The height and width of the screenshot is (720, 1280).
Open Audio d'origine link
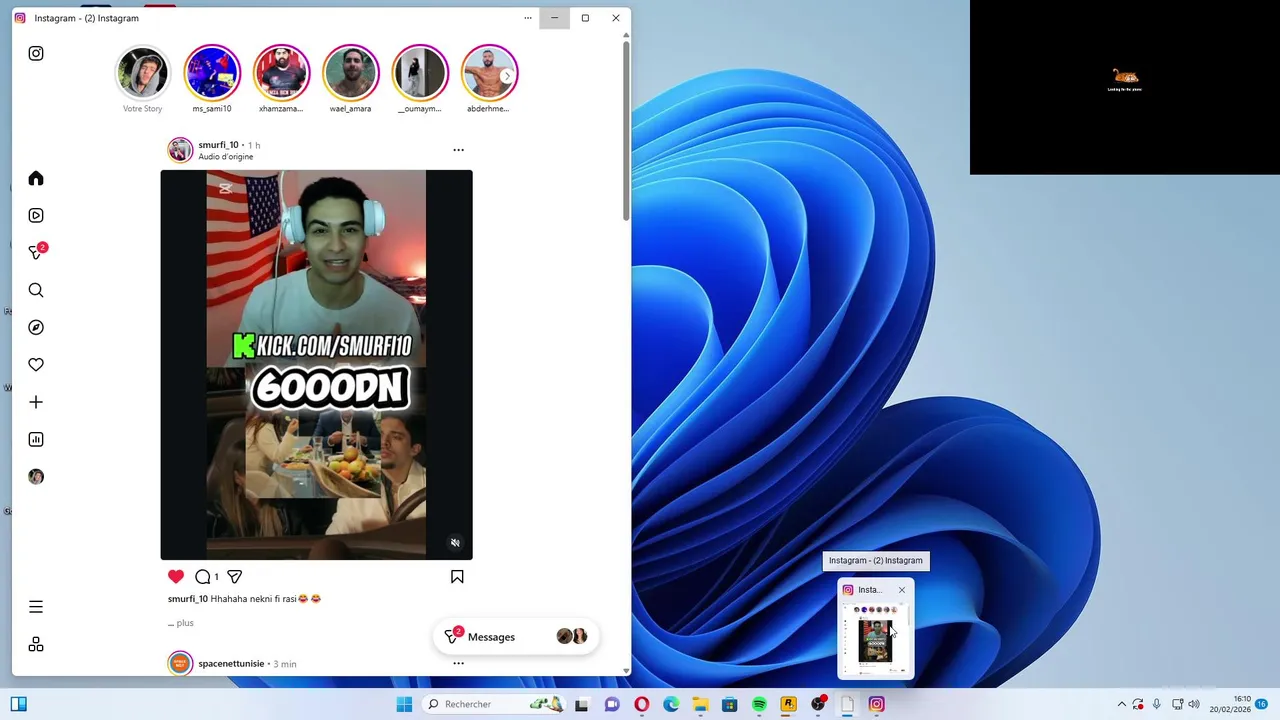[226, 157]
